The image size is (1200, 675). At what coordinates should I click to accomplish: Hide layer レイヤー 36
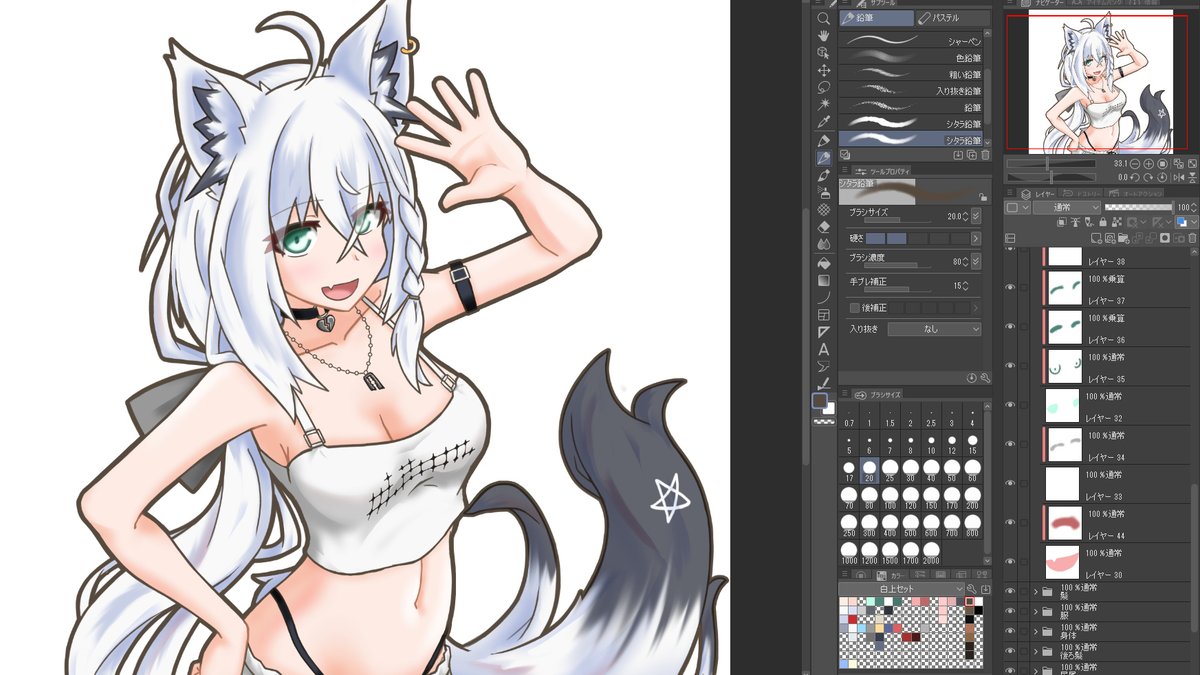point(1010,326)
